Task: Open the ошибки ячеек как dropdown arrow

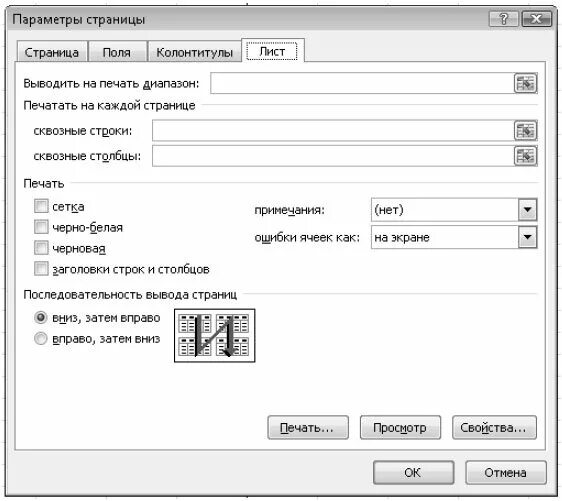Action: click(x=527, y=237)
